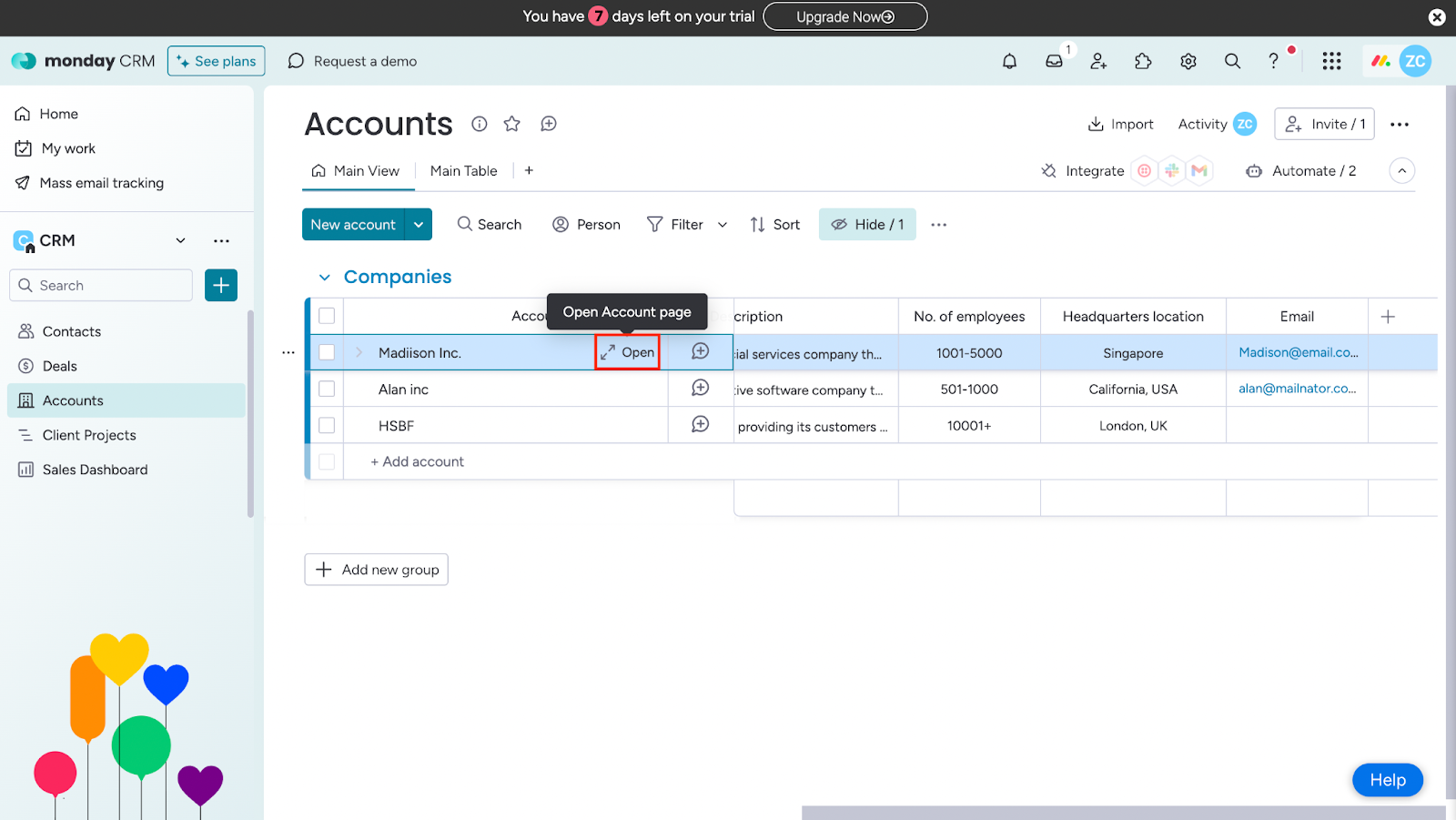Viewport: 1456px width, 820px height.
Task: Click the sidebar Search field
Action: click(101, 285)
